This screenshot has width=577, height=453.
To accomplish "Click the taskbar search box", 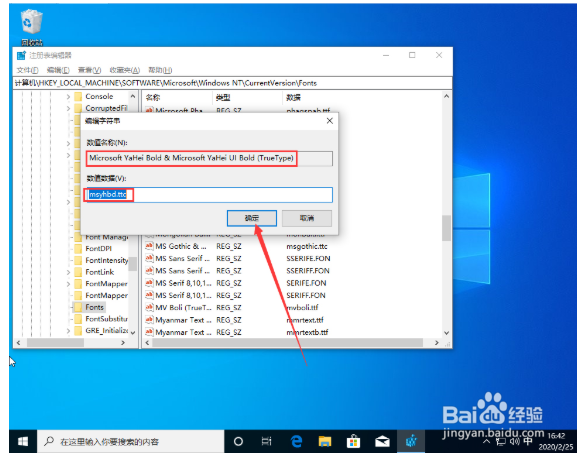I will (131, 441).
